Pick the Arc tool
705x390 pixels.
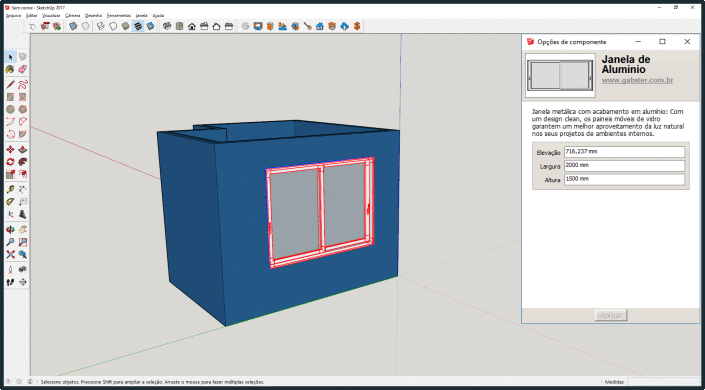10,121
